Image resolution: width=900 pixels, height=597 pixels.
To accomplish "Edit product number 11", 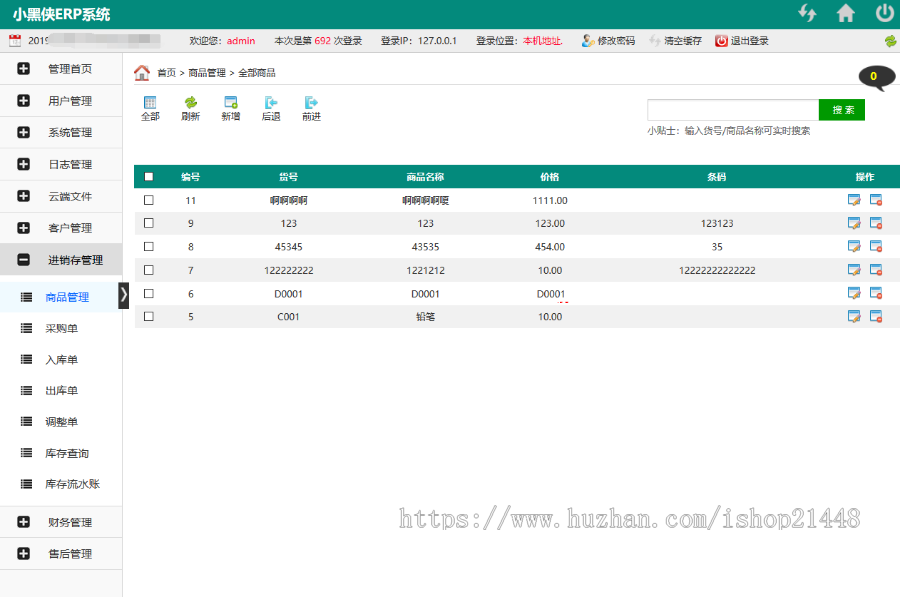I will (x=854, y=200).
